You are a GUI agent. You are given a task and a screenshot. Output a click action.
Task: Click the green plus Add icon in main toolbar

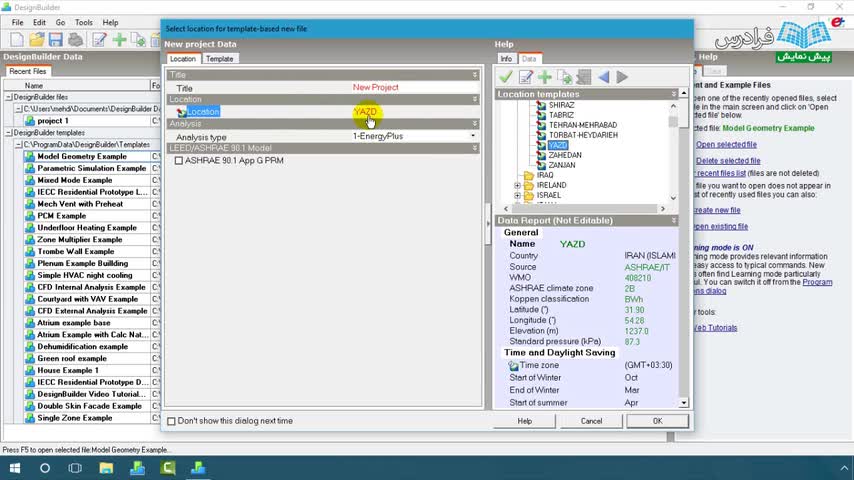(x=119, y=40)
